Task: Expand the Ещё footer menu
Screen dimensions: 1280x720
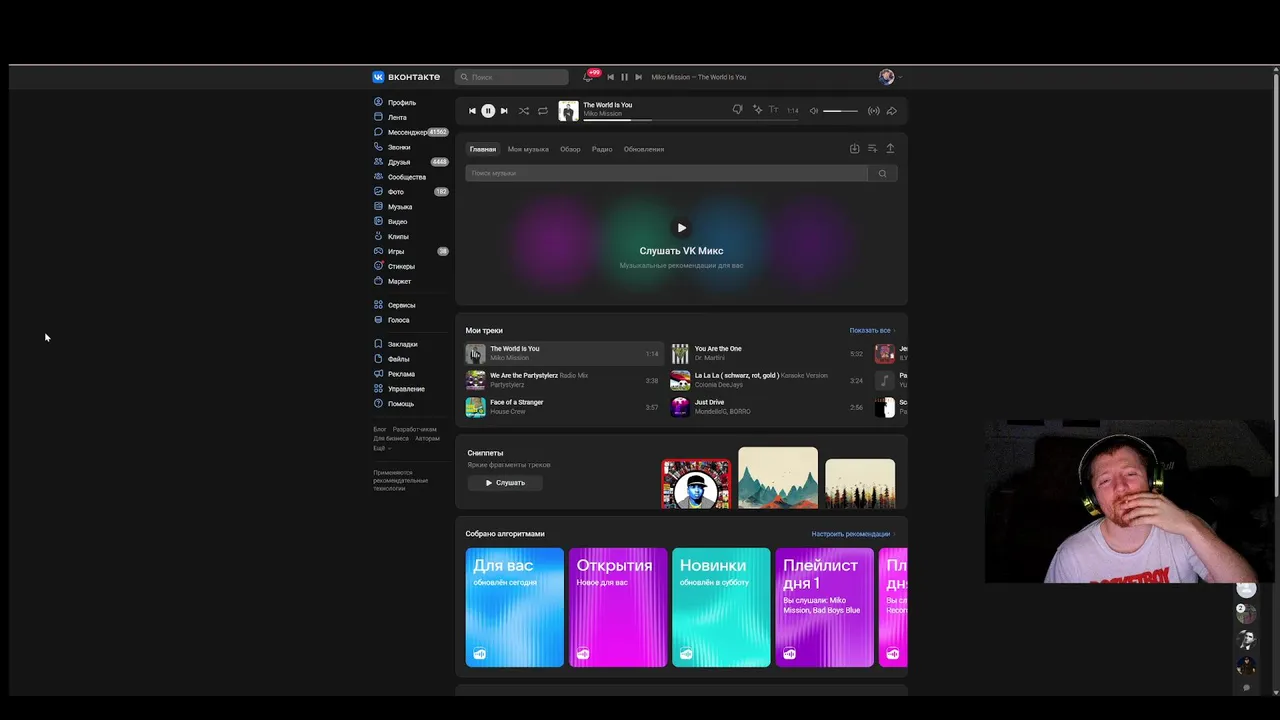Action: point(381,448)
